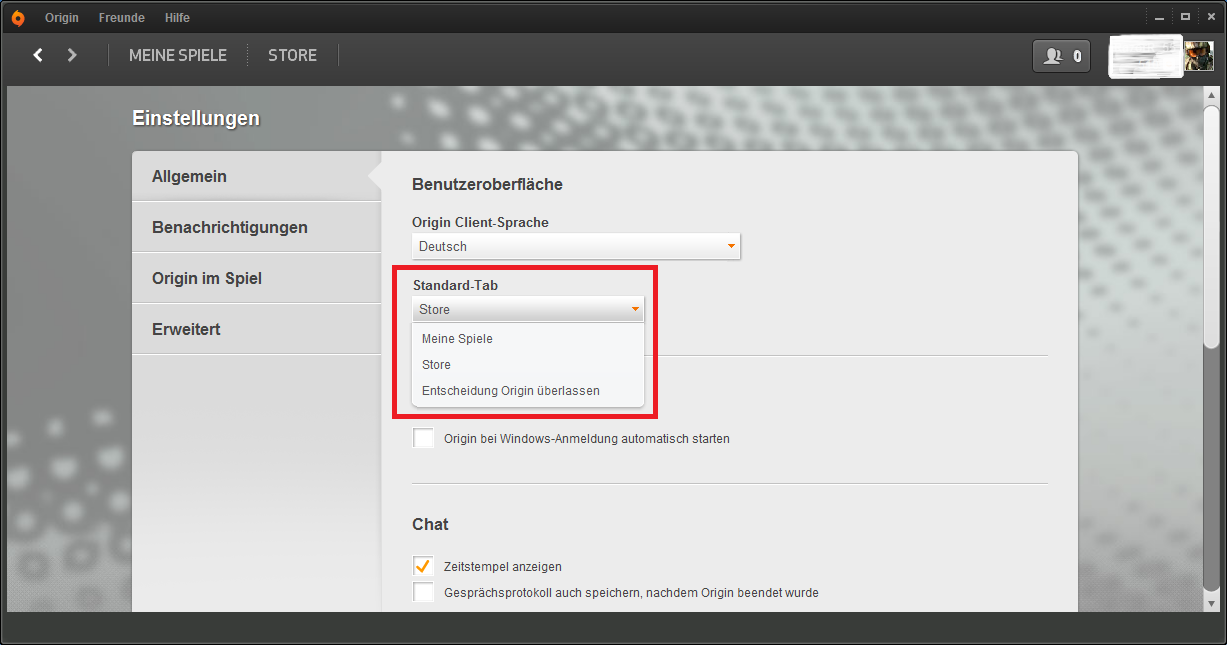Click the user avatar picture

point(1199,56)
